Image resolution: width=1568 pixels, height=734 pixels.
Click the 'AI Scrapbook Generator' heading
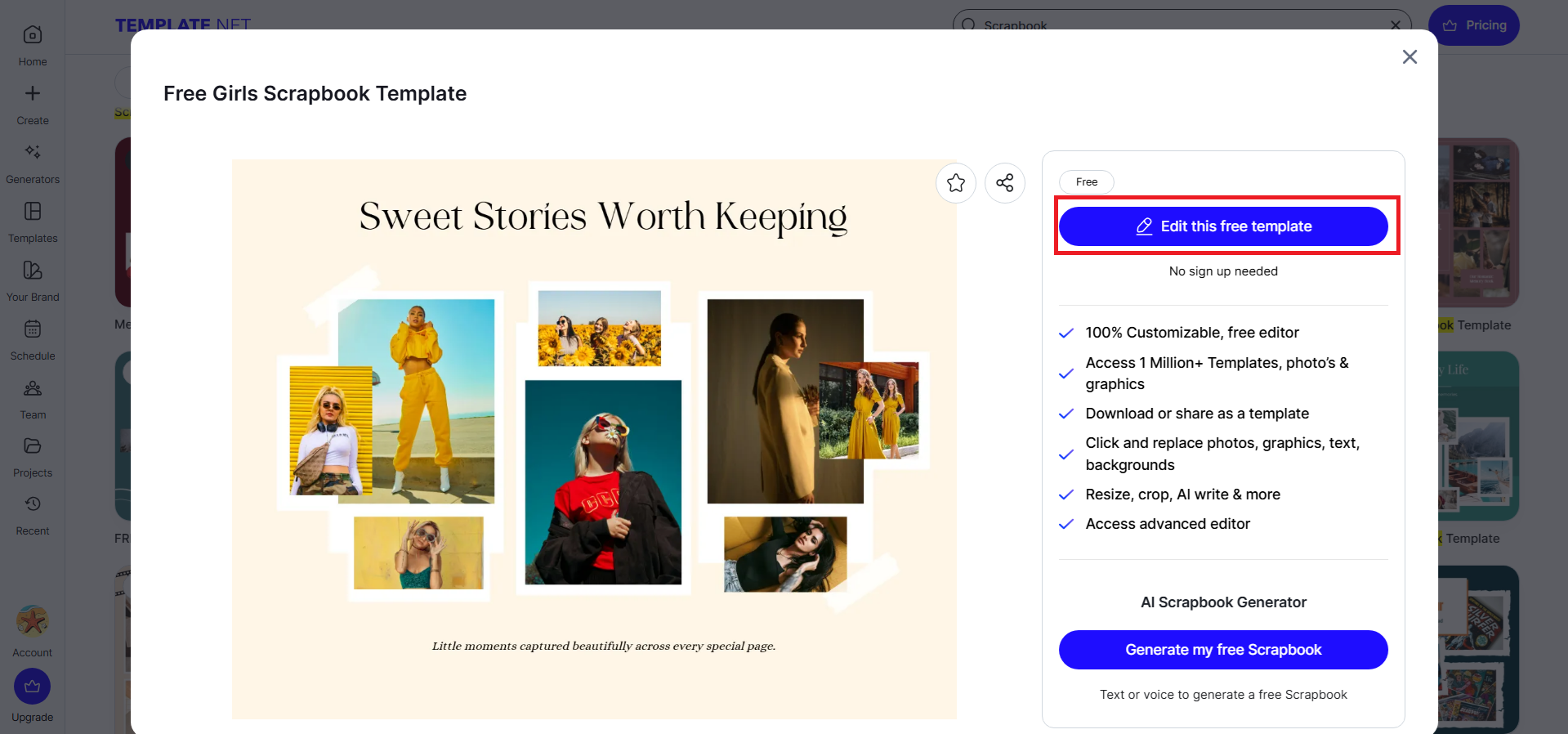point(1223,602)
